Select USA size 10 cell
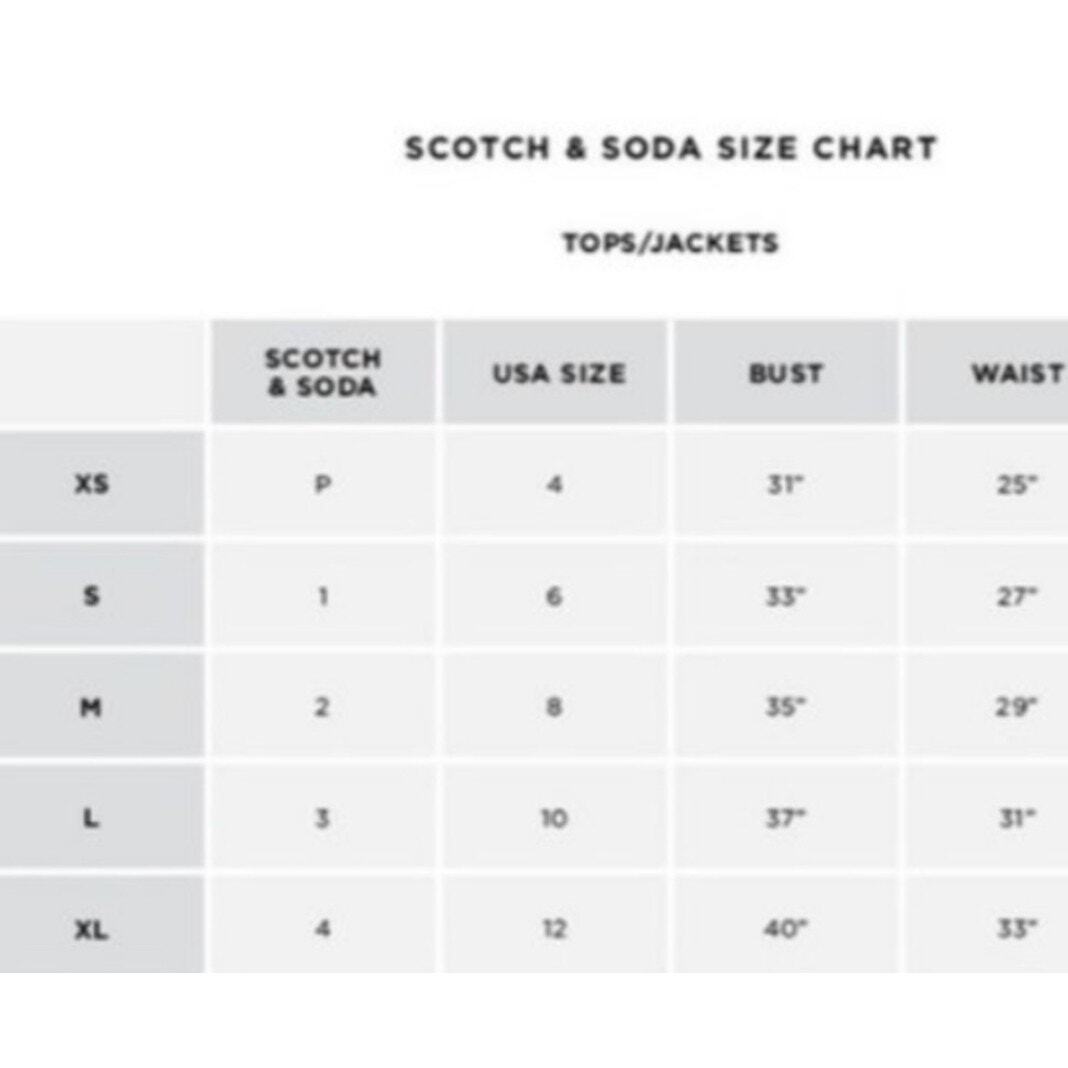This screenshot has height=1068, width=1068. point(554,817)
